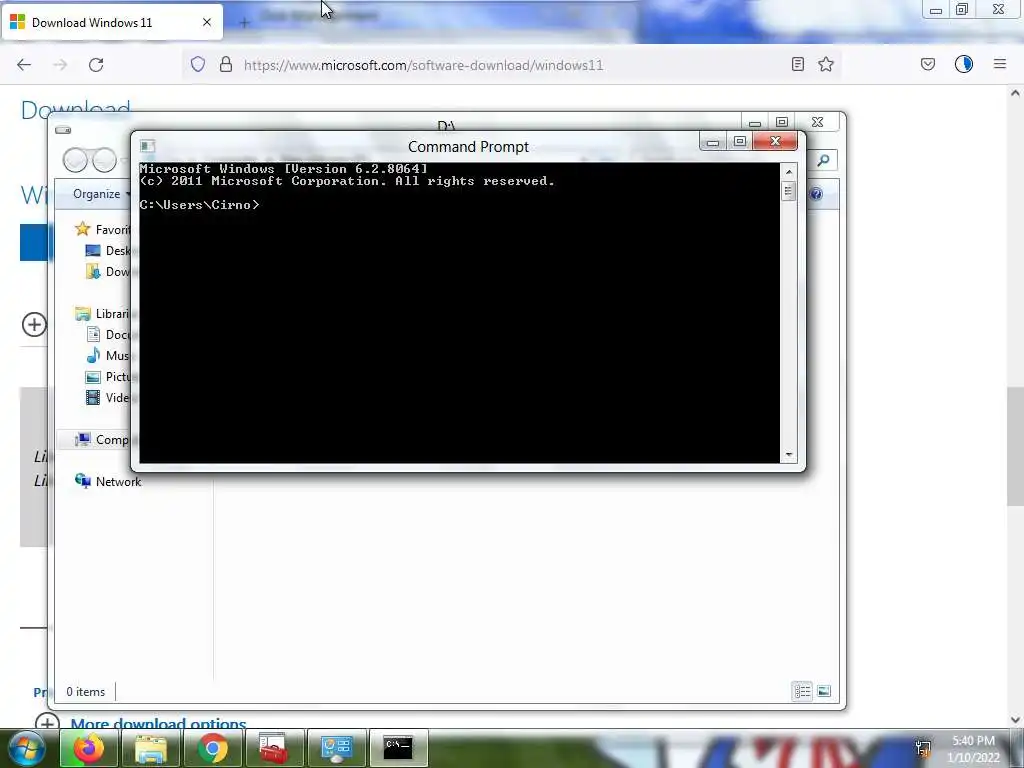Select Computer in Explorer navigation pane
The image size is (1024, 768).
click(101, 440)
